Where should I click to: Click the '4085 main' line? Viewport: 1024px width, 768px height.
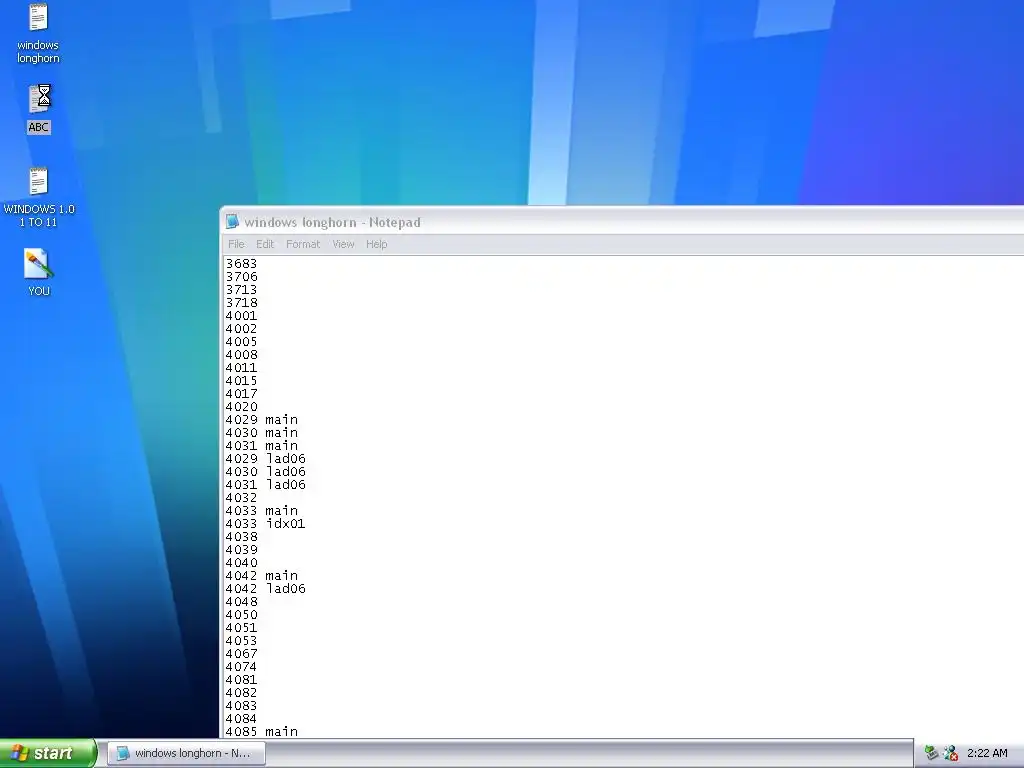pyautogui.click(x=261, y=731)
